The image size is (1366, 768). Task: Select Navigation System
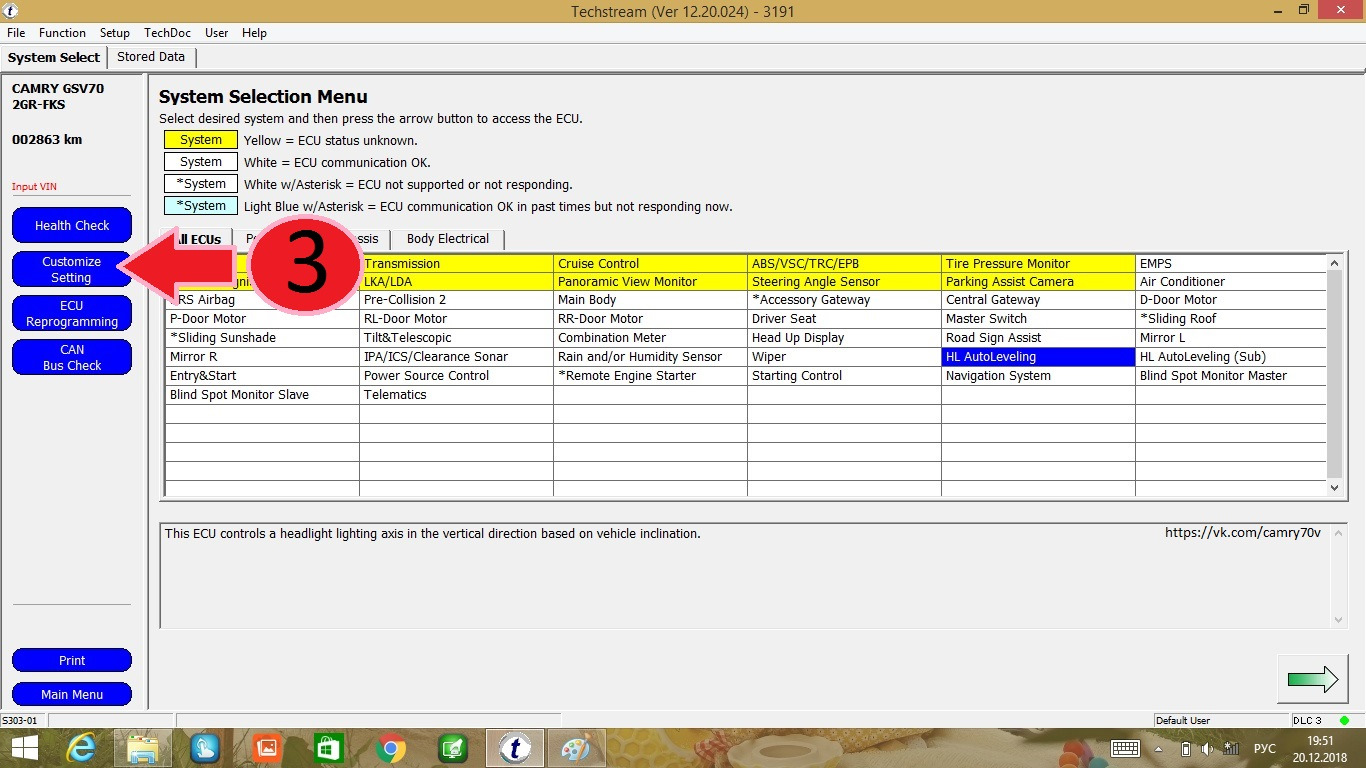pos(1038,376)
